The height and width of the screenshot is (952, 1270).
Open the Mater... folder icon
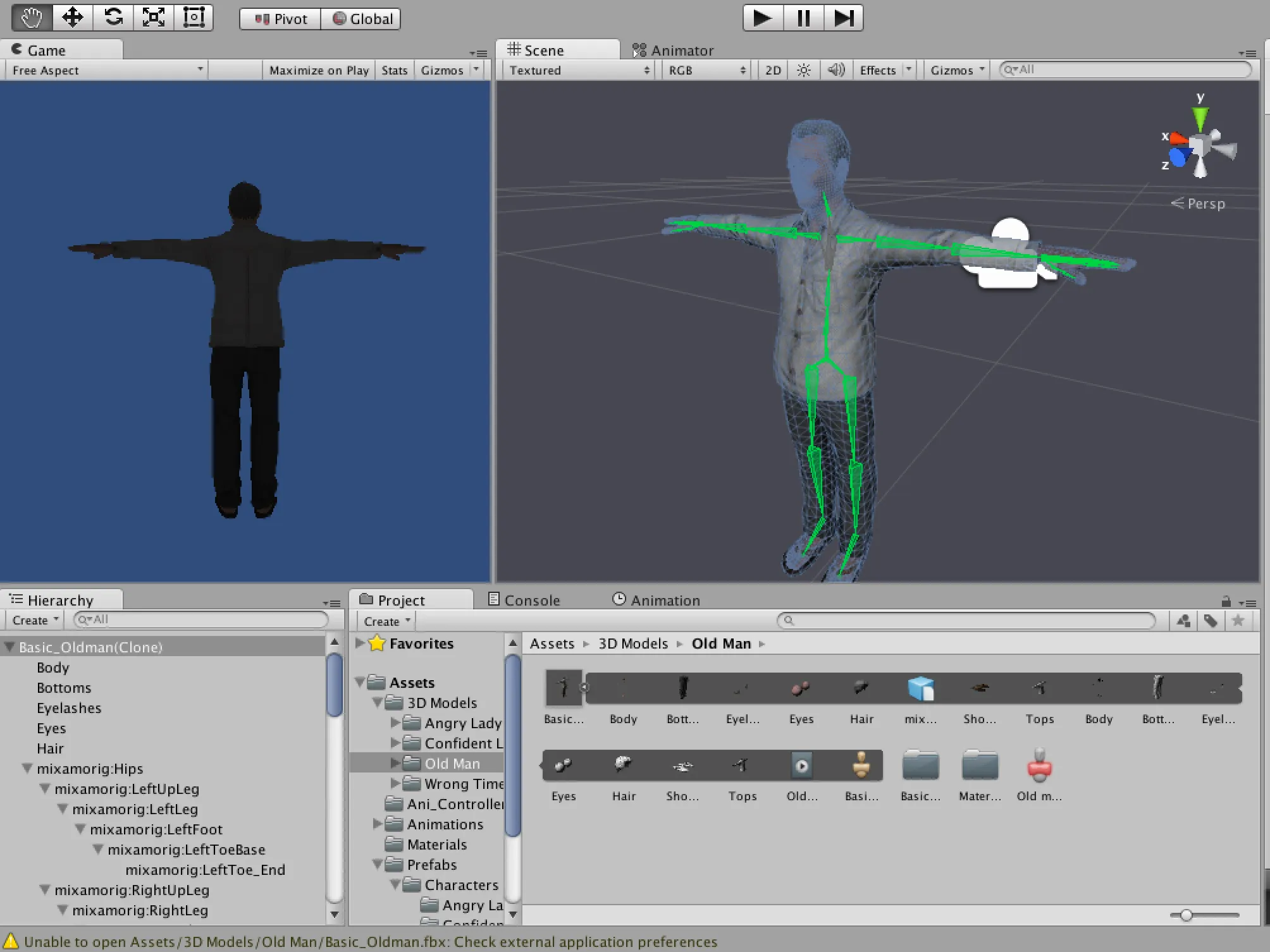pos(980,766)
